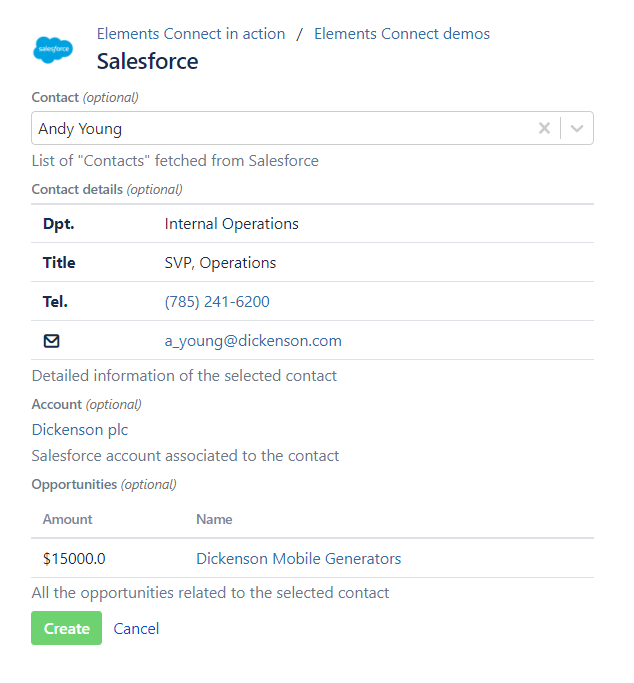
Task: Clear the selected contact Andy Young
Action: coord(544,128)
